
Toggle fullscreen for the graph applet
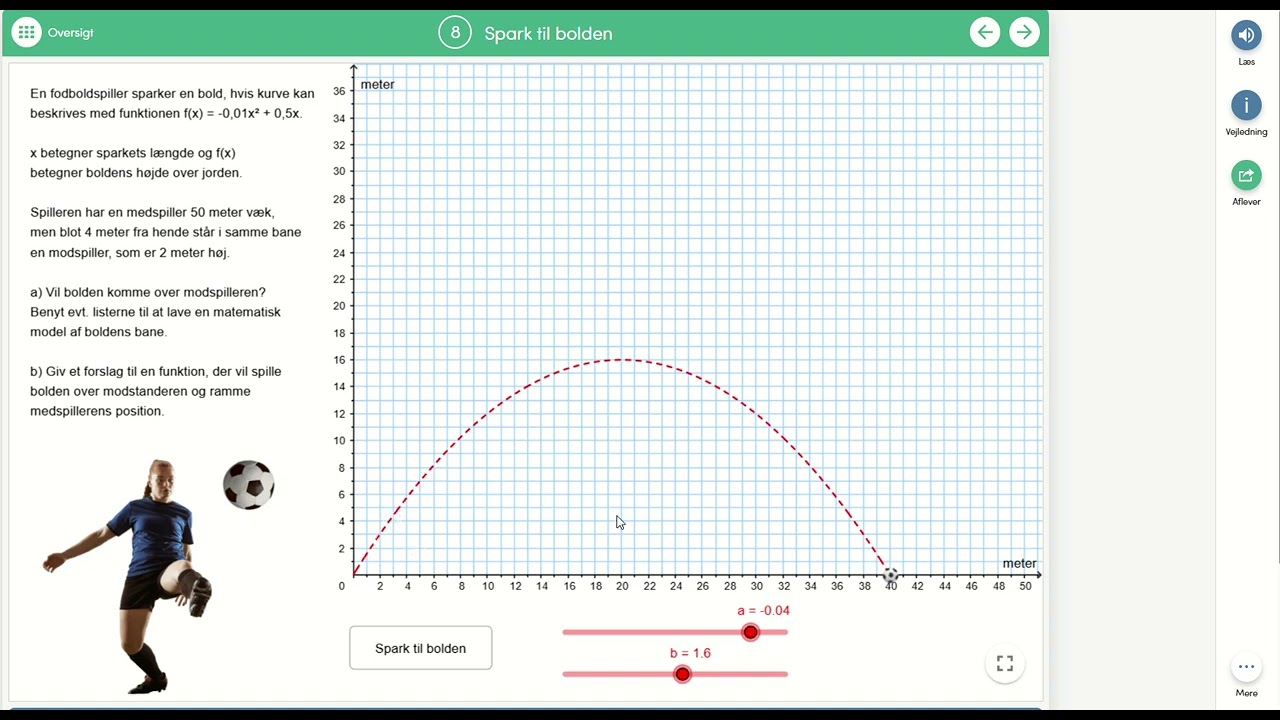tap(1005, 664)
